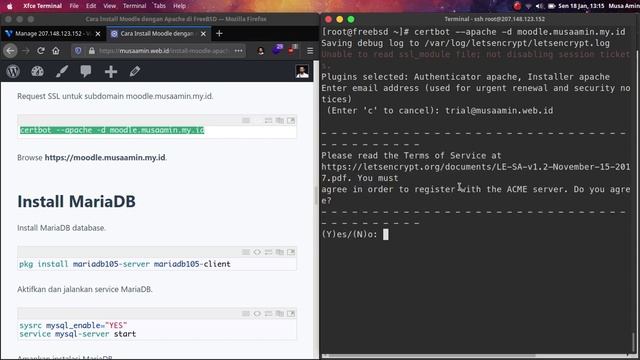Reload the Firefox page
This screenshot has width=640, height=360.
[x=40, y=51]
